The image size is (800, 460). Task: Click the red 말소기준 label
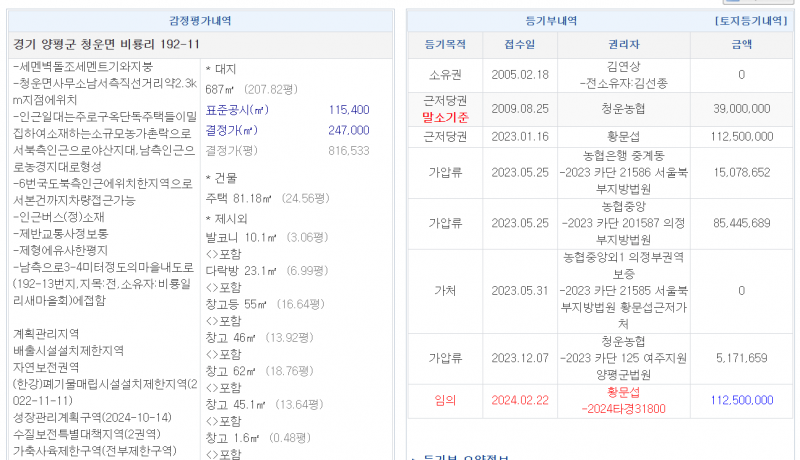(x=445, y=117)
